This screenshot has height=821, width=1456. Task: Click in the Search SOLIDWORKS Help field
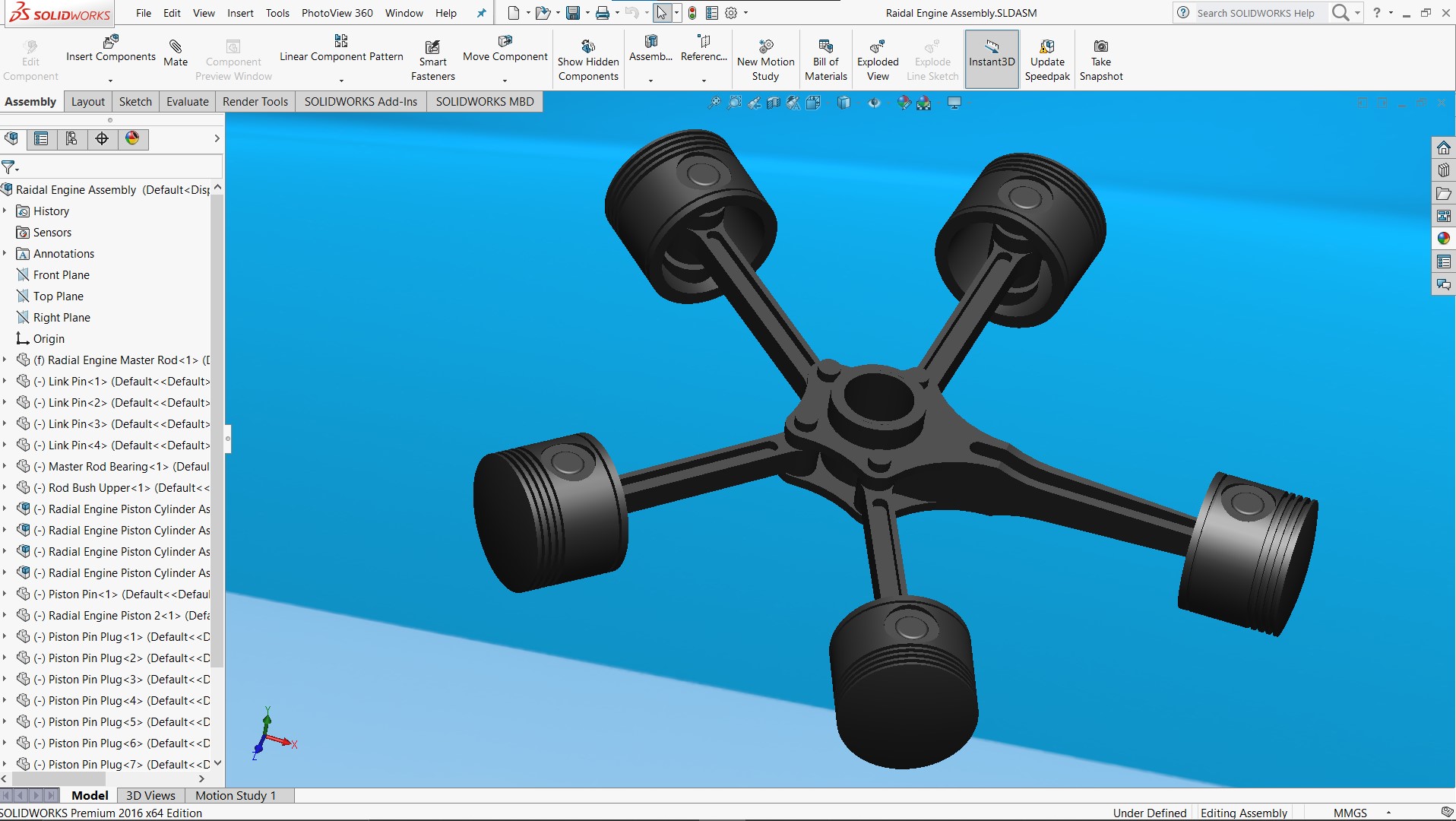[1260, 13]
